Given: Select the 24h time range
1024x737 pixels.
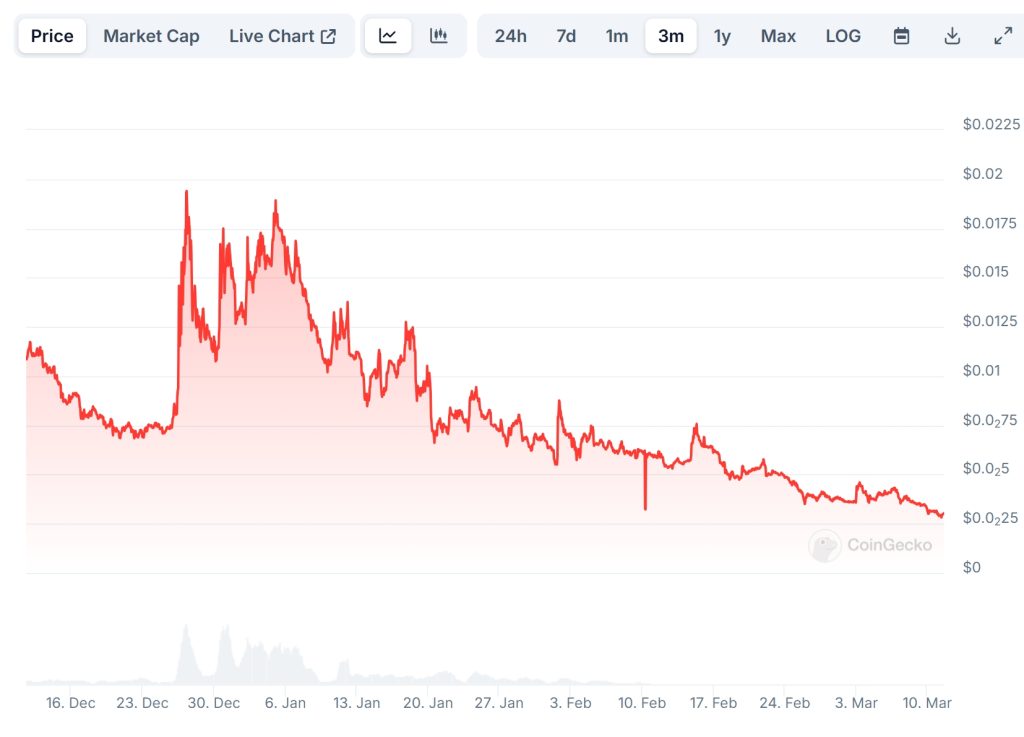Looking at the screenshot, I should click(x=510, y=36).
